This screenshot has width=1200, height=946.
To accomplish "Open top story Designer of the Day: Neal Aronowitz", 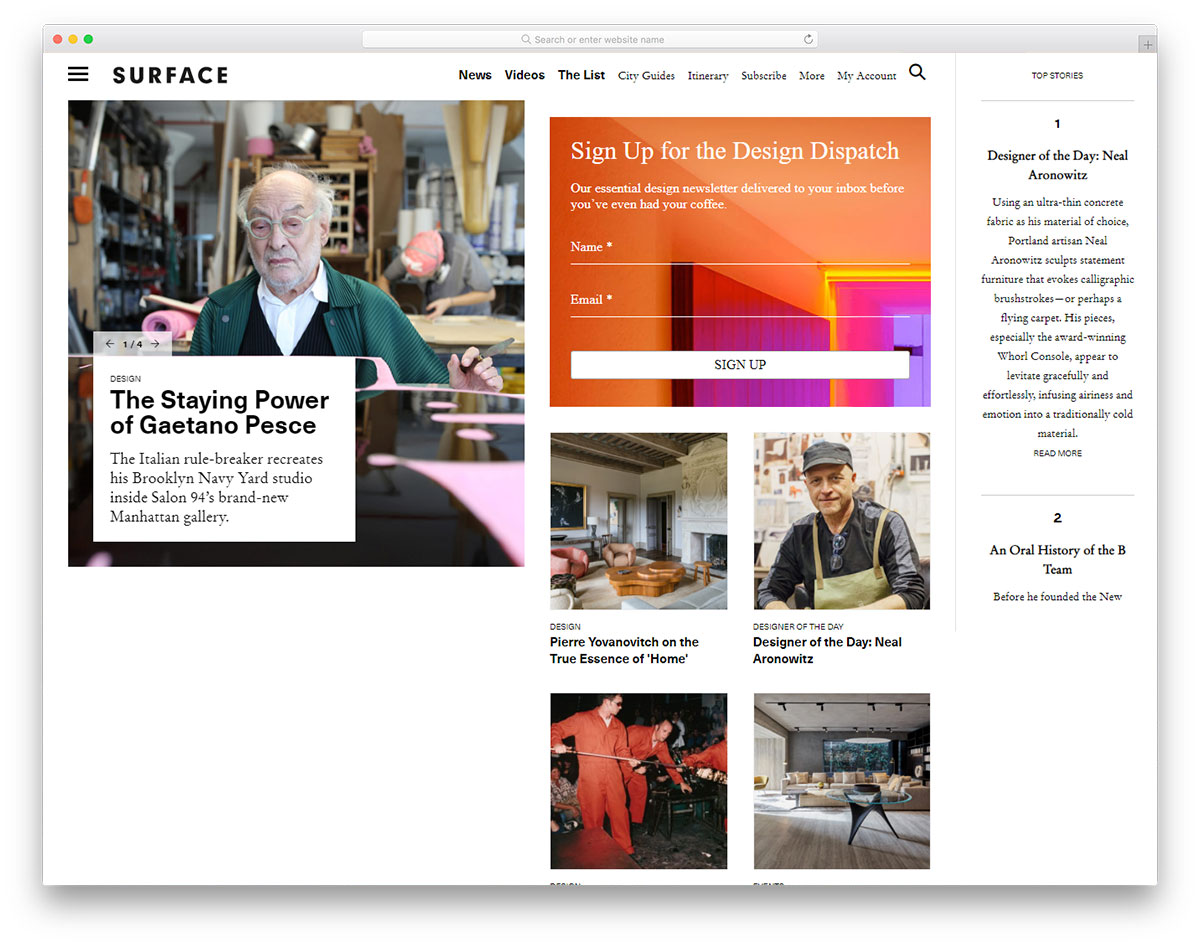I will click(x=1058, y=165).
